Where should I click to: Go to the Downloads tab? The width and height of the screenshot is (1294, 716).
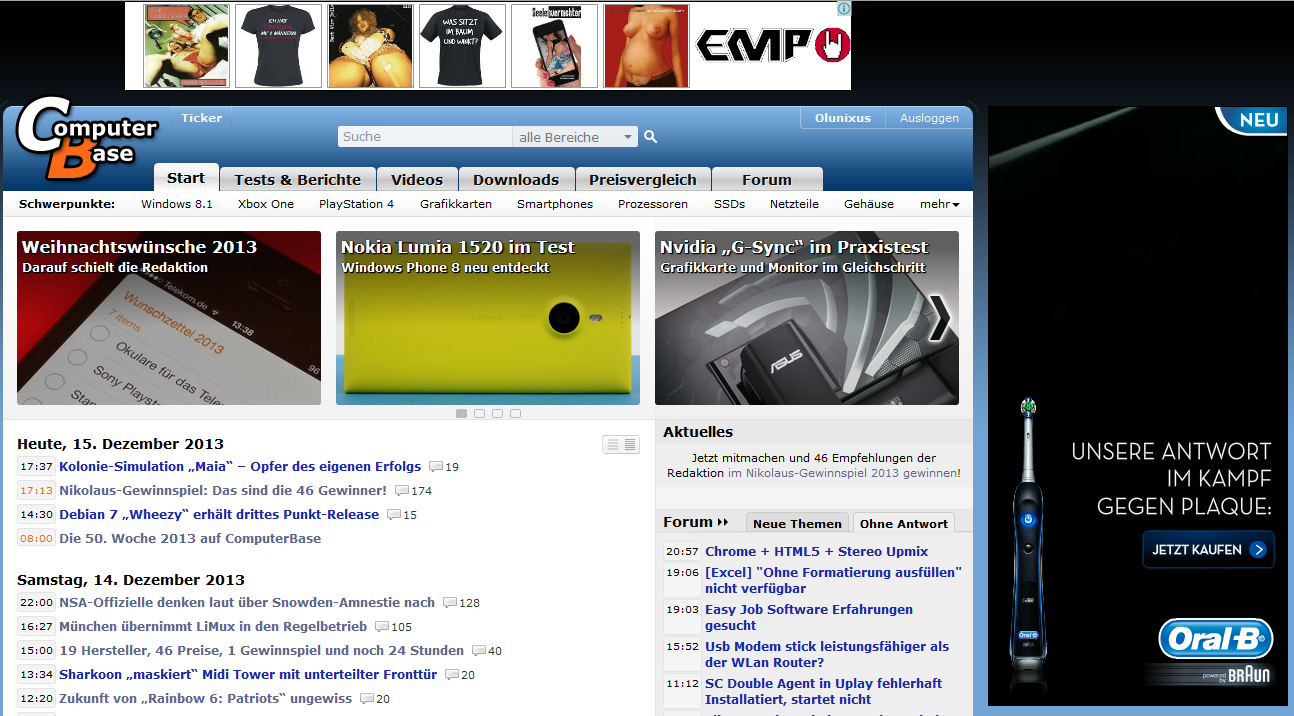click(x=516, y=180)
